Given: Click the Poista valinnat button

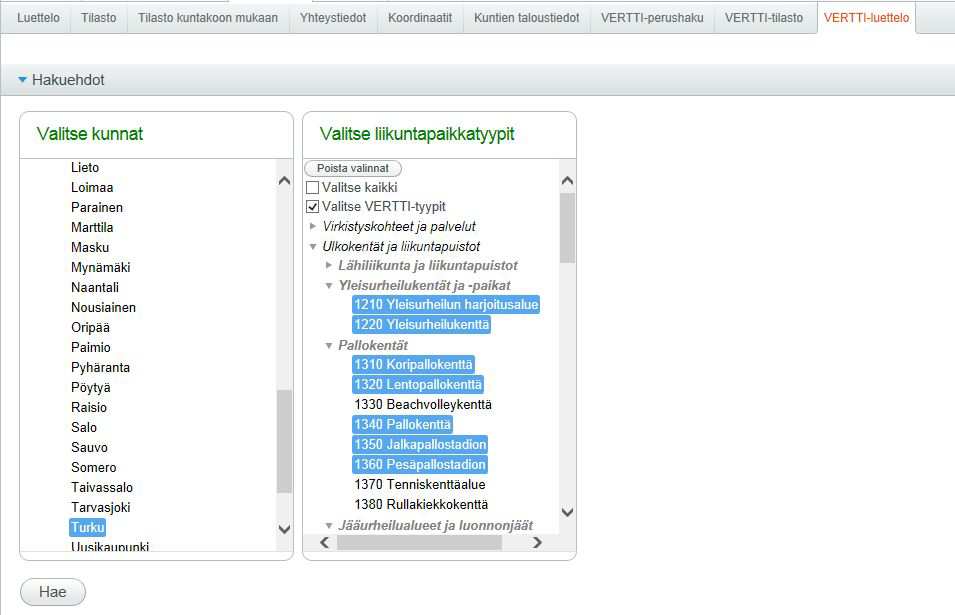Looking at the screenshot, I should [x=353, y=168].
